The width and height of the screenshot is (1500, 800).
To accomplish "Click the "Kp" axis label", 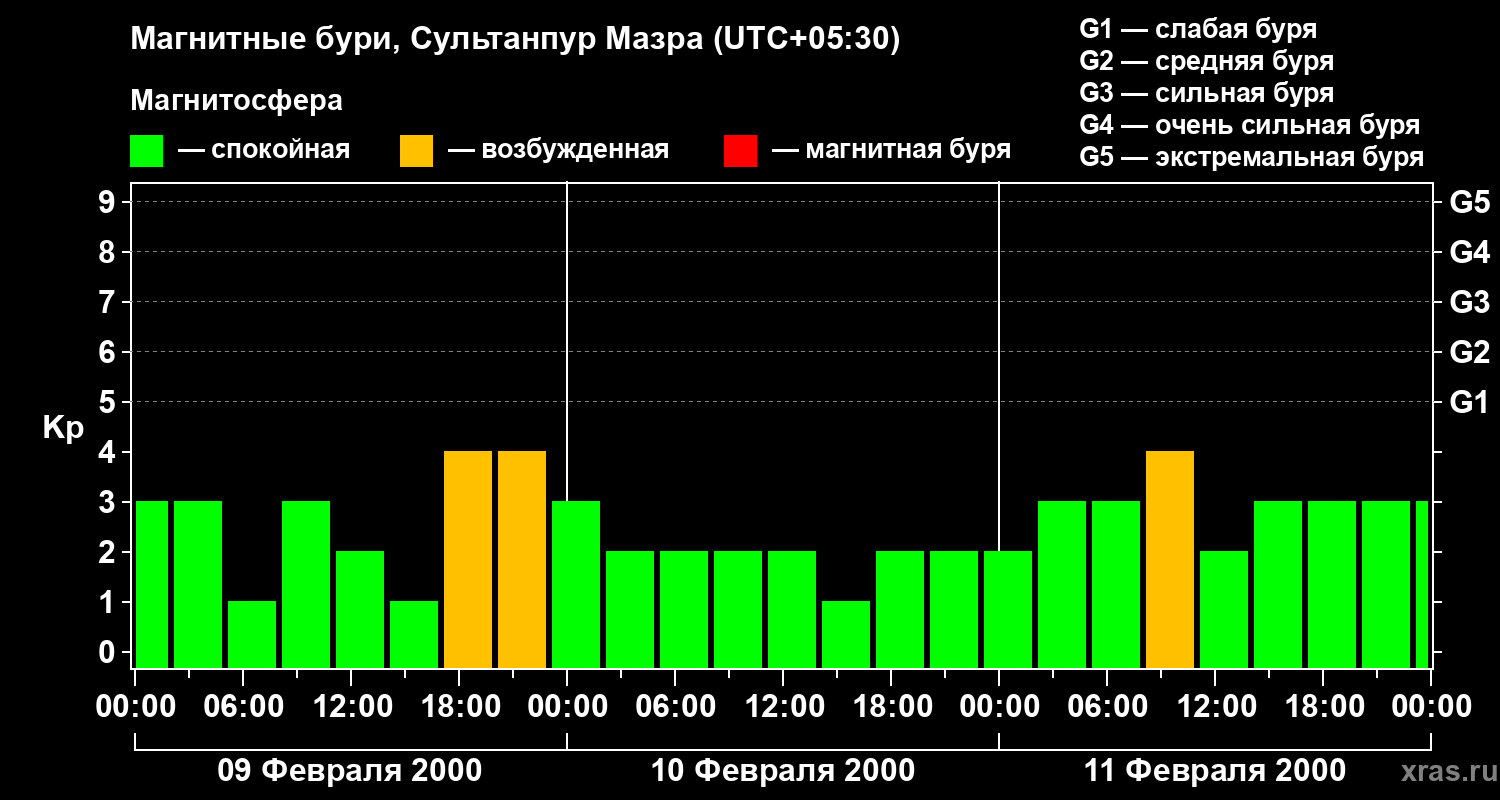I will (63, 427).
